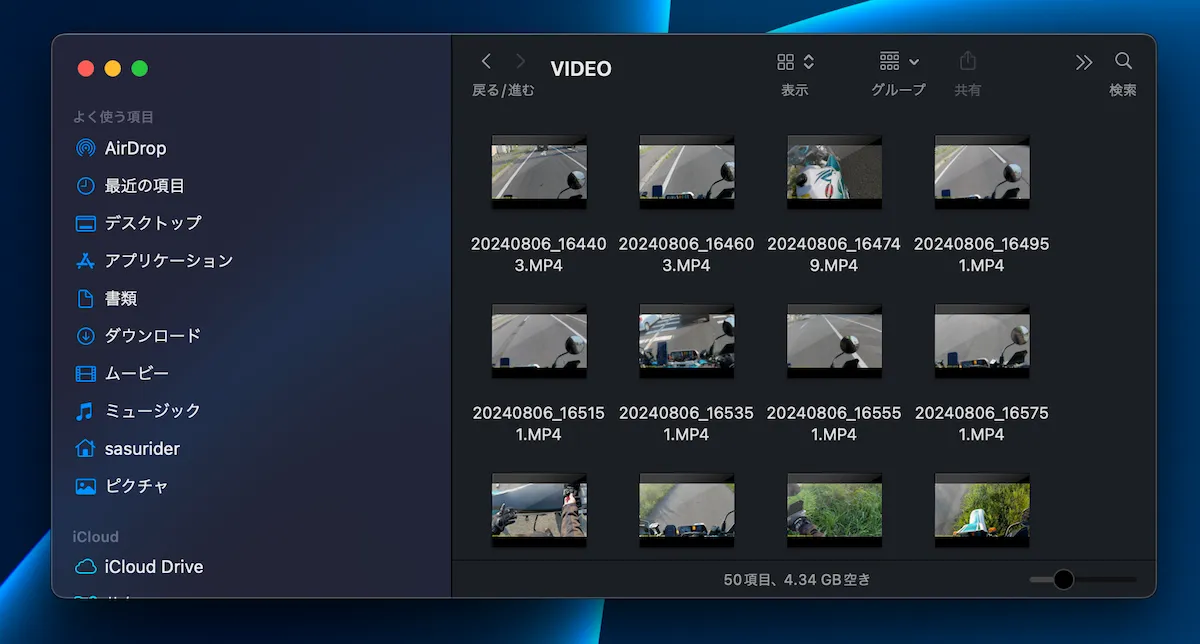Click file name 20240806_164603.MP4

pos(687,254)
